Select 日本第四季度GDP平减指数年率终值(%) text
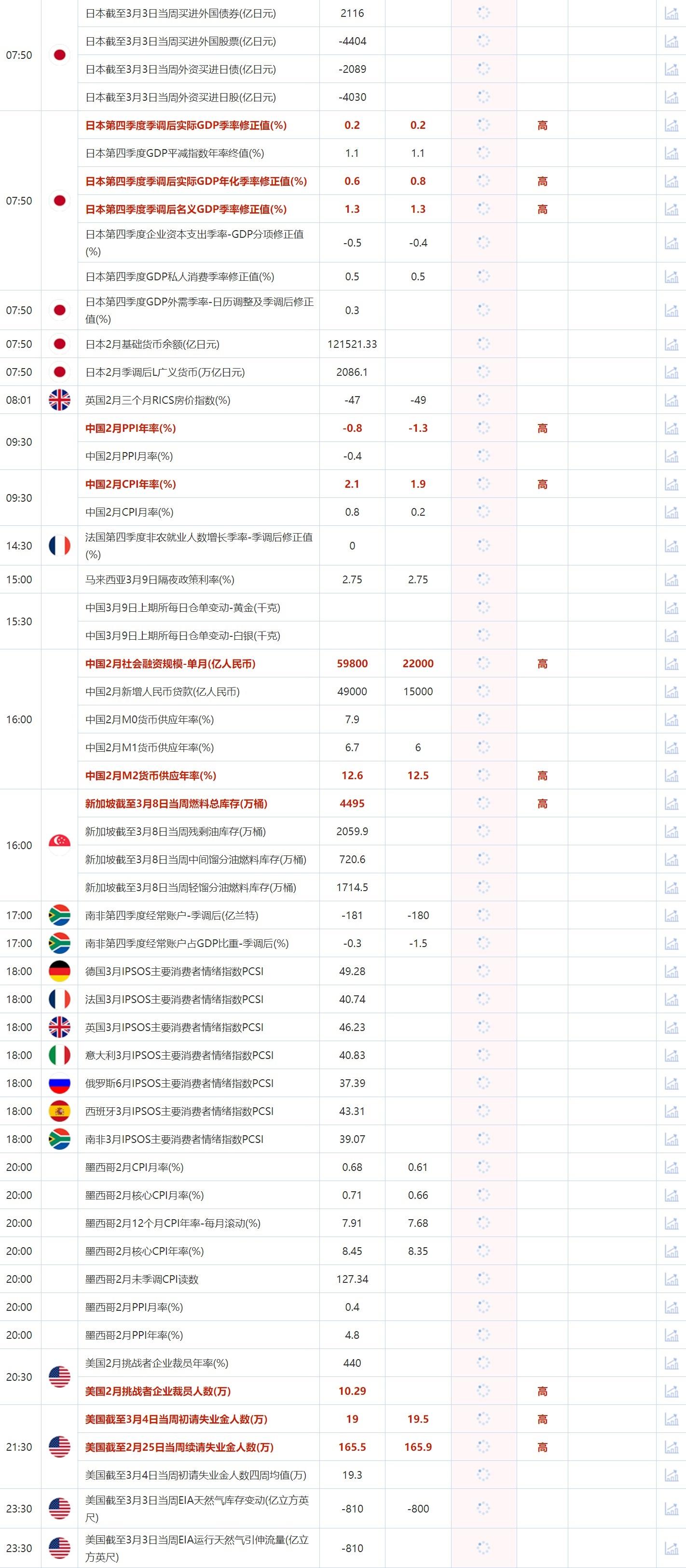 click(x=175, y=153)
